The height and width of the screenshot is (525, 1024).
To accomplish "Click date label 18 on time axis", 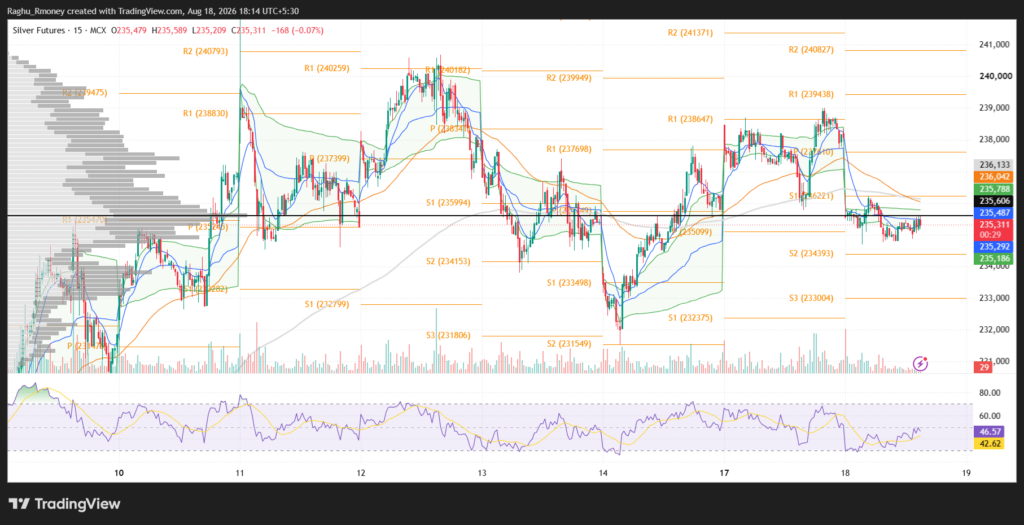I will click(x=845, y=472).
